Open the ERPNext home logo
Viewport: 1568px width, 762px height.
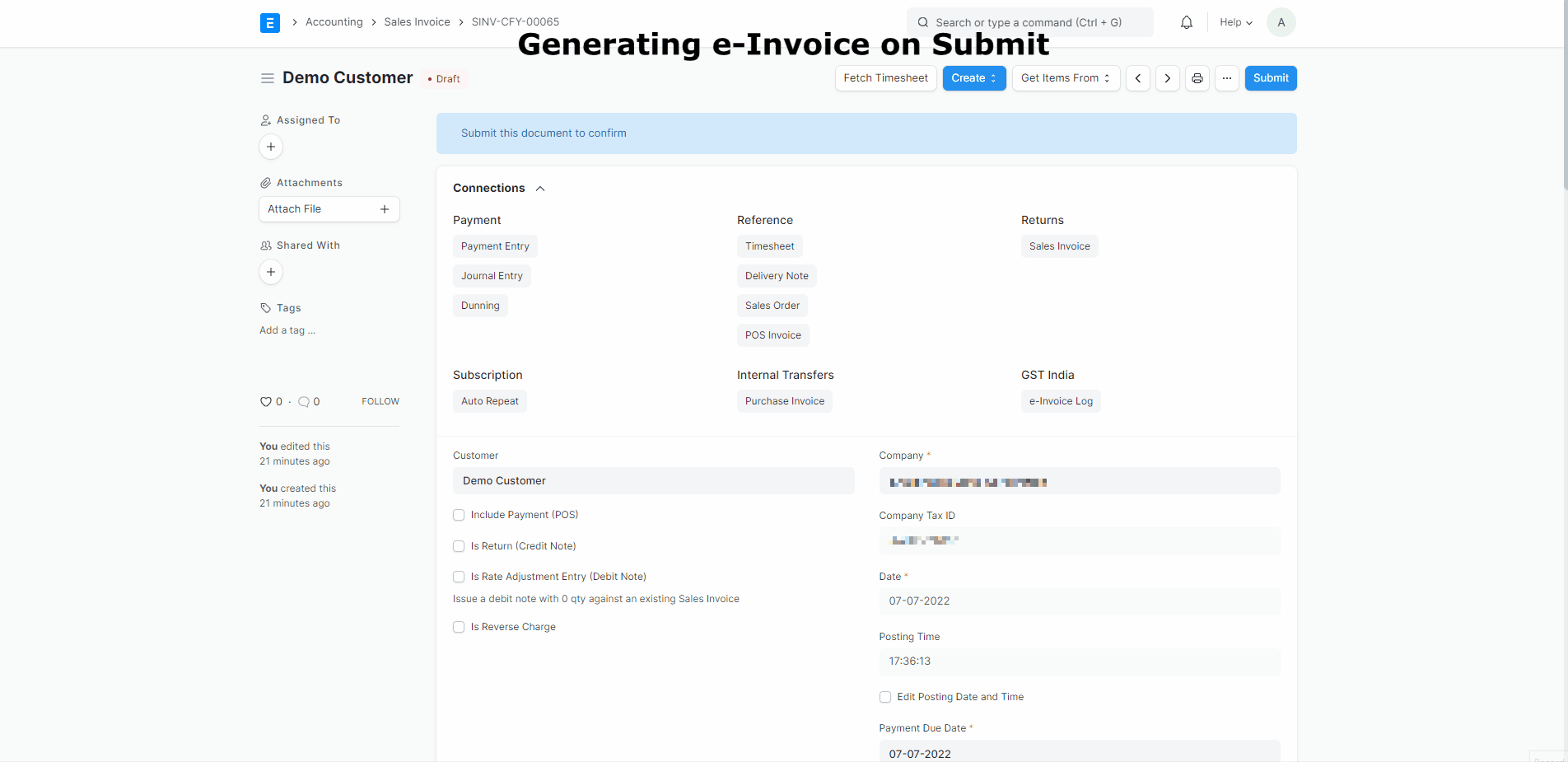[x=269, y=22]
